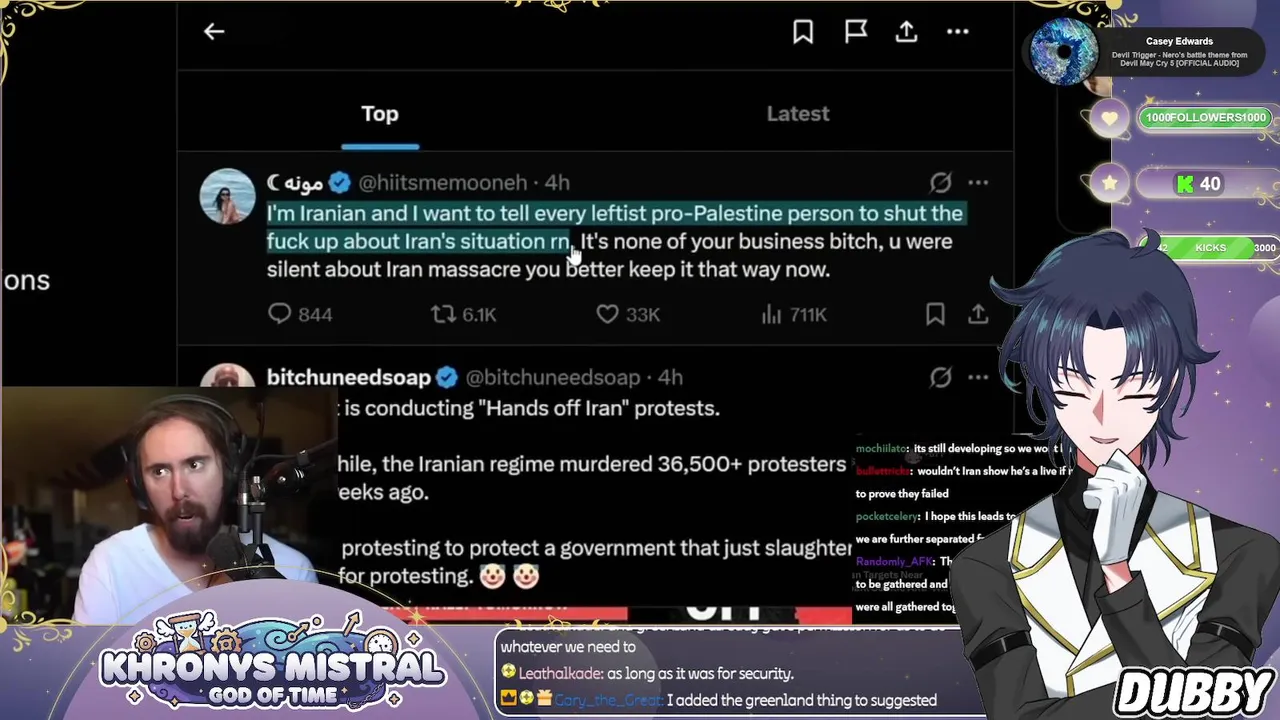This screenshot has height=720, width=1280.
Task: Open the share icon in the top bar
Action: coord(906,32)
